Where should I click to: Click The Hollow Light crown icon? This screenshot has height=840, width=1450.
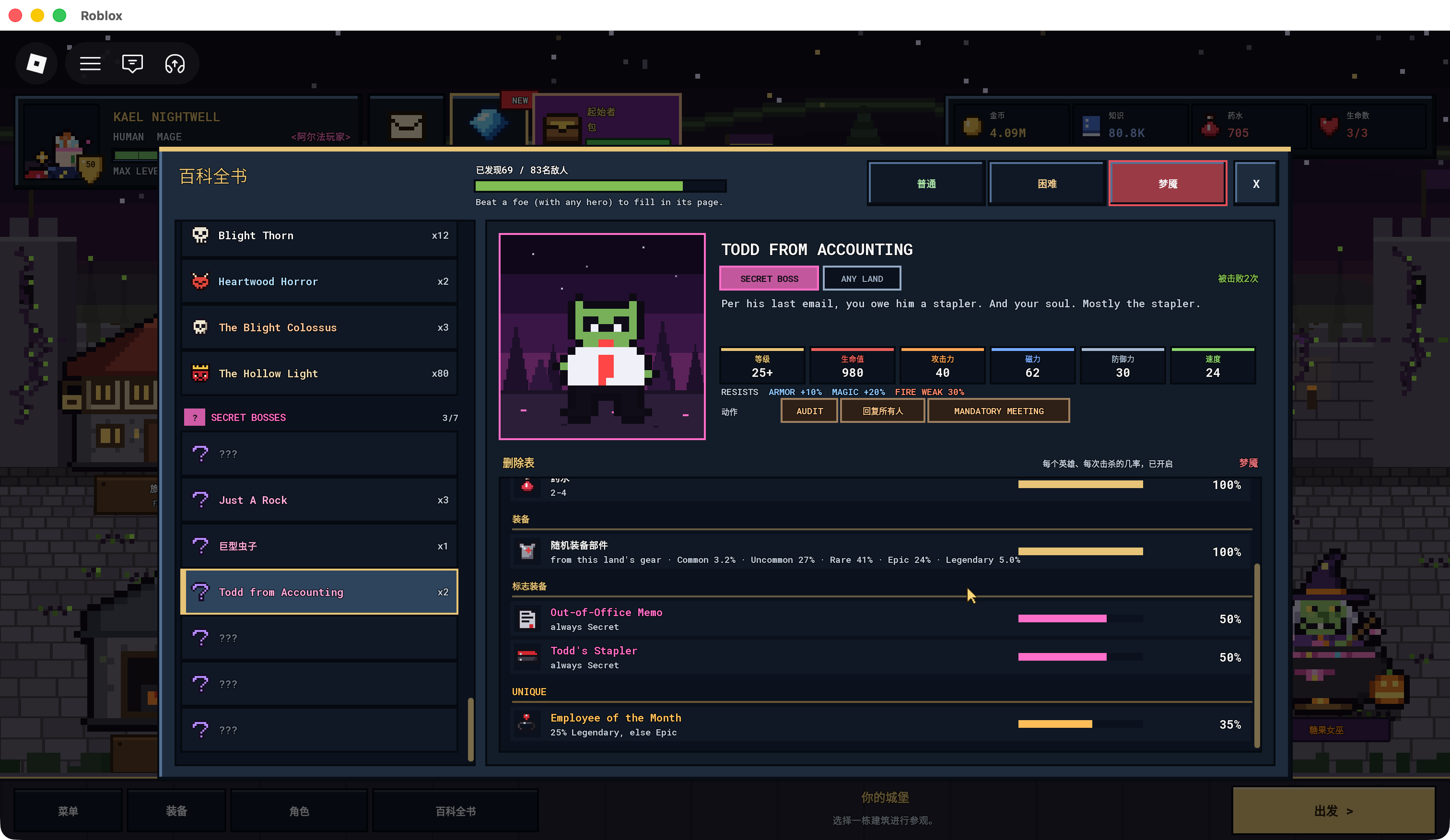tap(200, 373)
